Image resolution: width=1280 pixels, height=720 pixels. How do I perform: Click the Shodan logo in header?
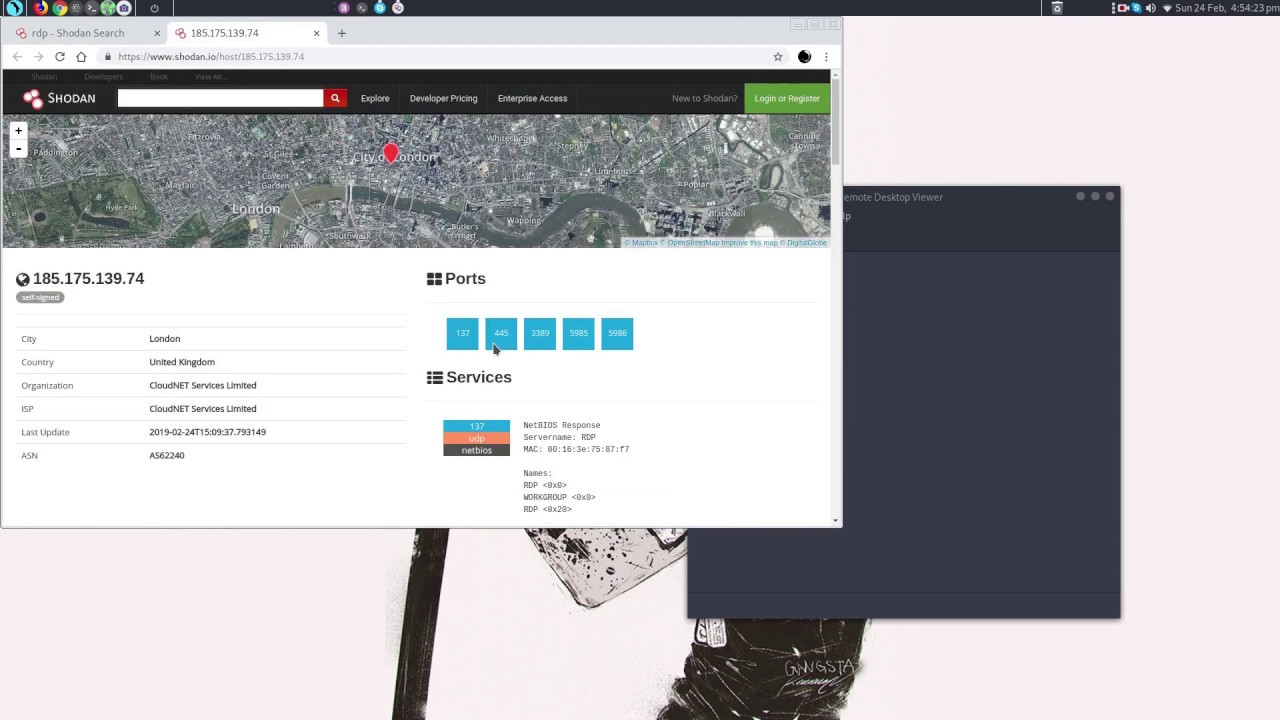60,98
